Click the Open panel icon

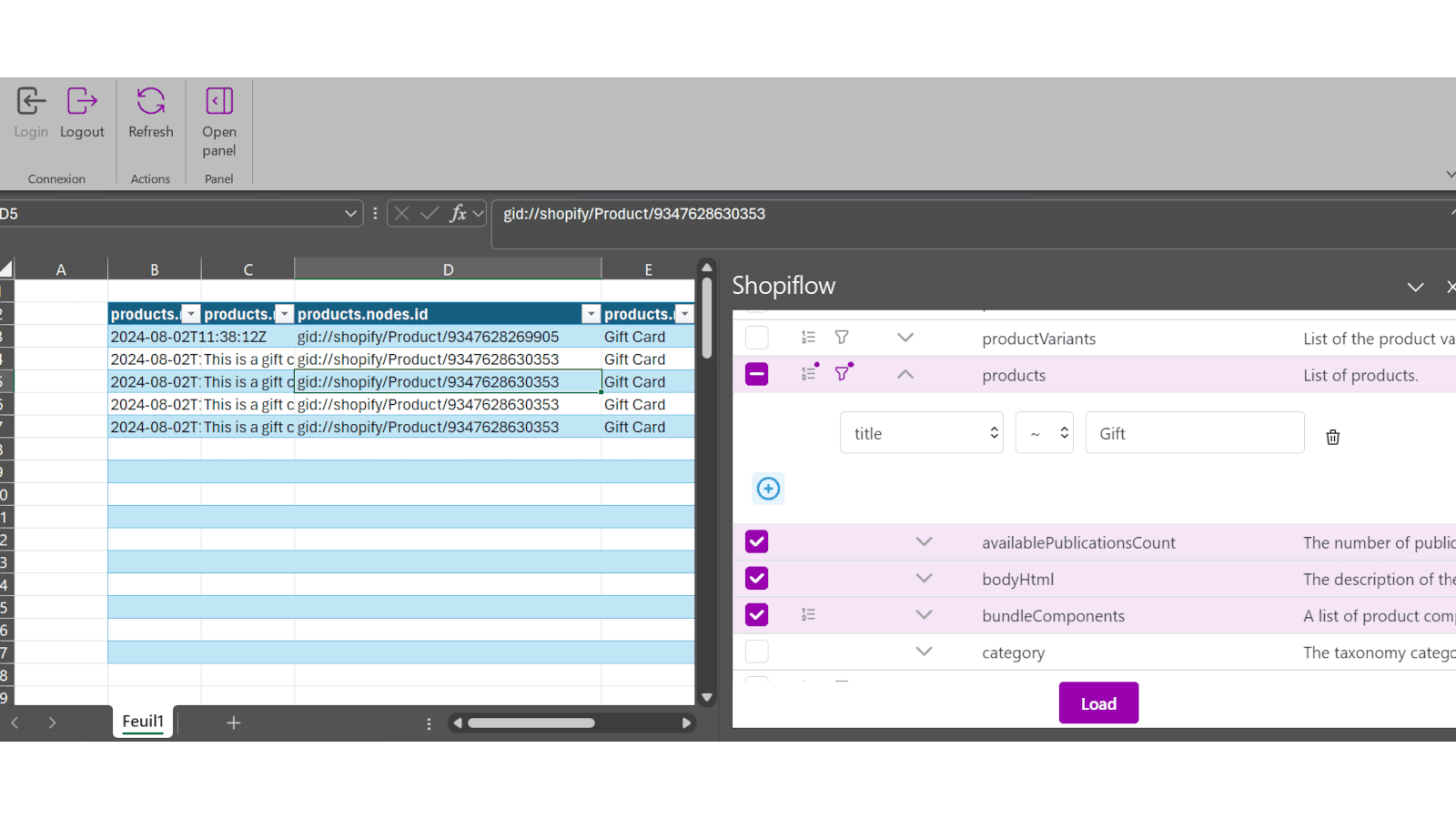pyautogui.click(x=218, y=101)
